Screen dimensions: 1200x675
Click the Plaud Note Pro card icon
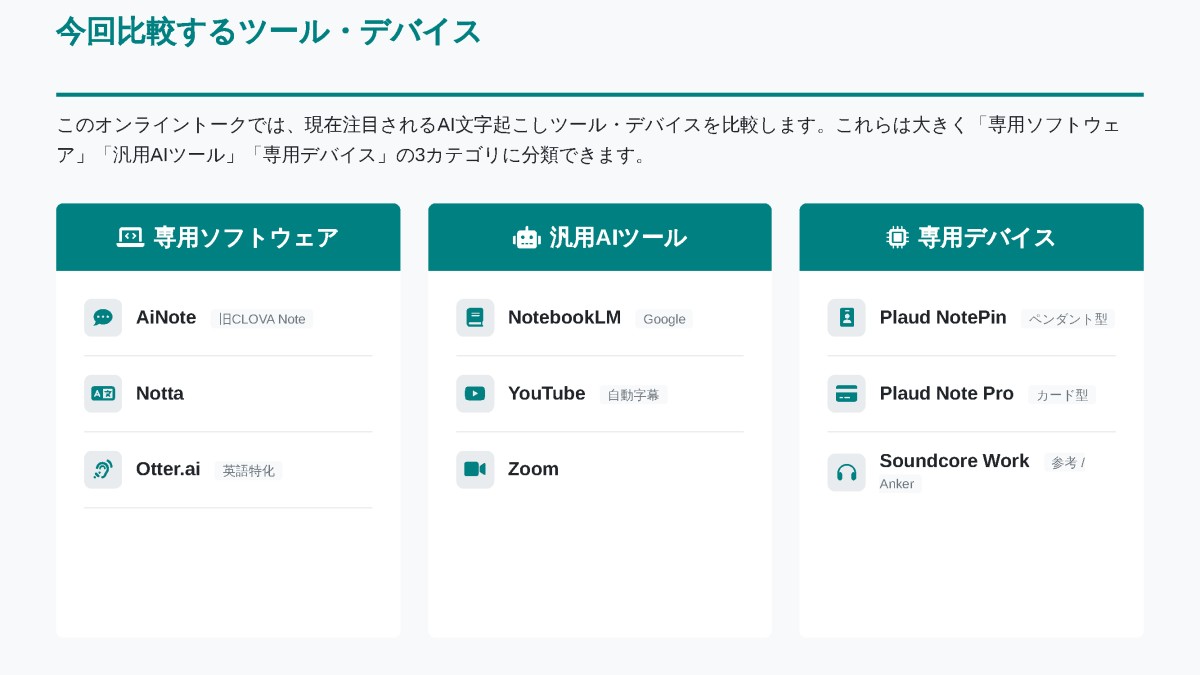[x=846, y=394]
